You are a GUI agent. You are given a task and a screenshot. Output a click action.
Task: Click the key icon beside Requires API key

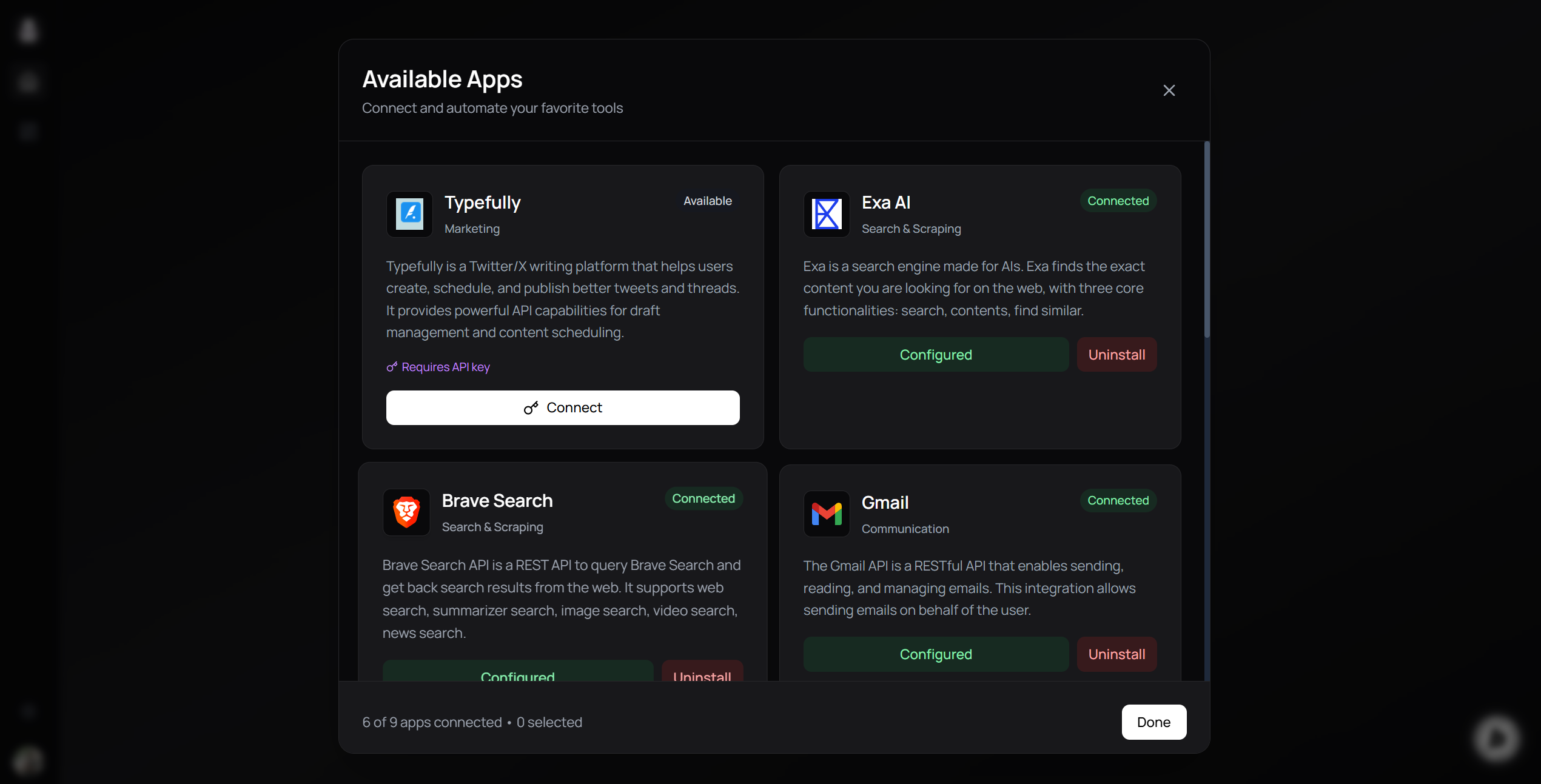point(392,367)
